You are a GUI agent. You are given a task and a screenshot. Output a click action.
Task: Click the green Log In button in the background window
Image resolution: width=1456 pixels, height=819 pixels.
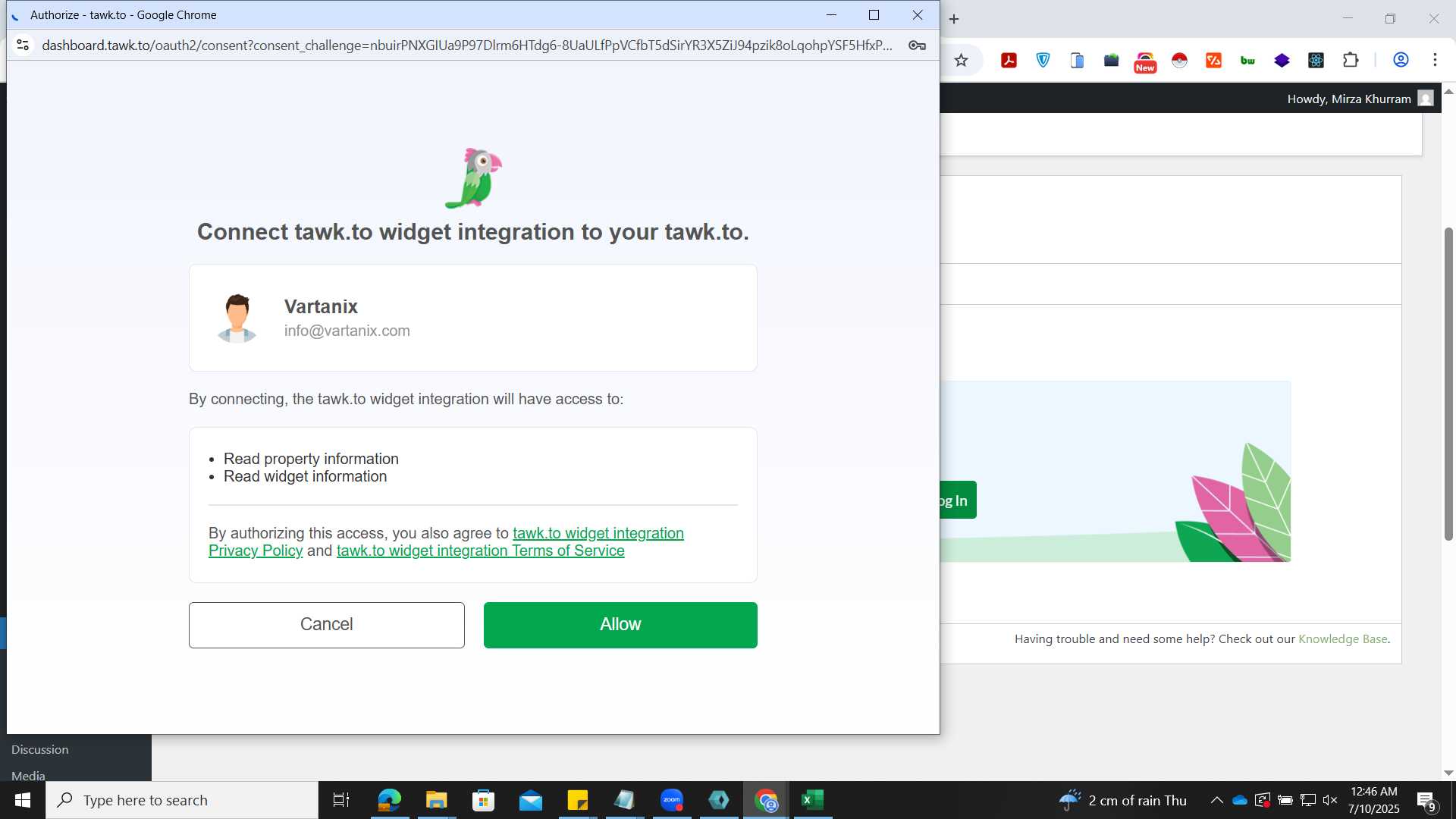pyautogui.click(x=957, y=500)
